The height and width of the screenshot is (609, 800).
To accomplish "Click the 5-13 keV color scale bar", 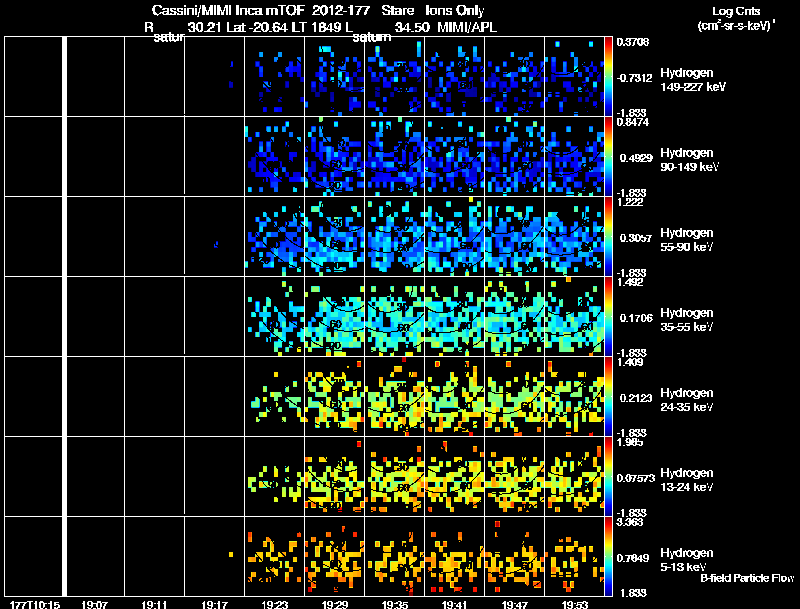I will point(608,556).
